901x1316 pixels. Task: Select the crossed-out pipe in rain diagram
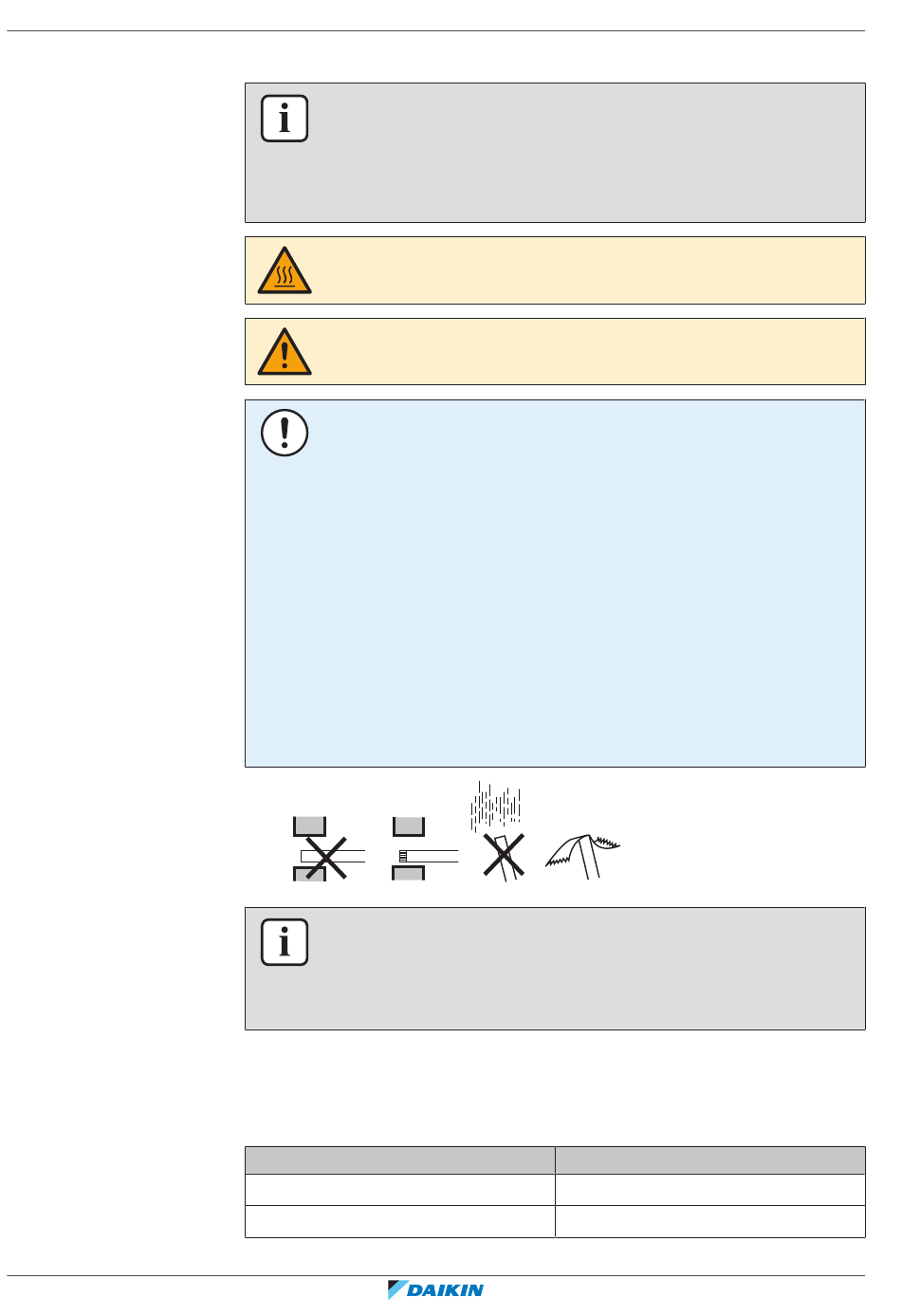499,831
